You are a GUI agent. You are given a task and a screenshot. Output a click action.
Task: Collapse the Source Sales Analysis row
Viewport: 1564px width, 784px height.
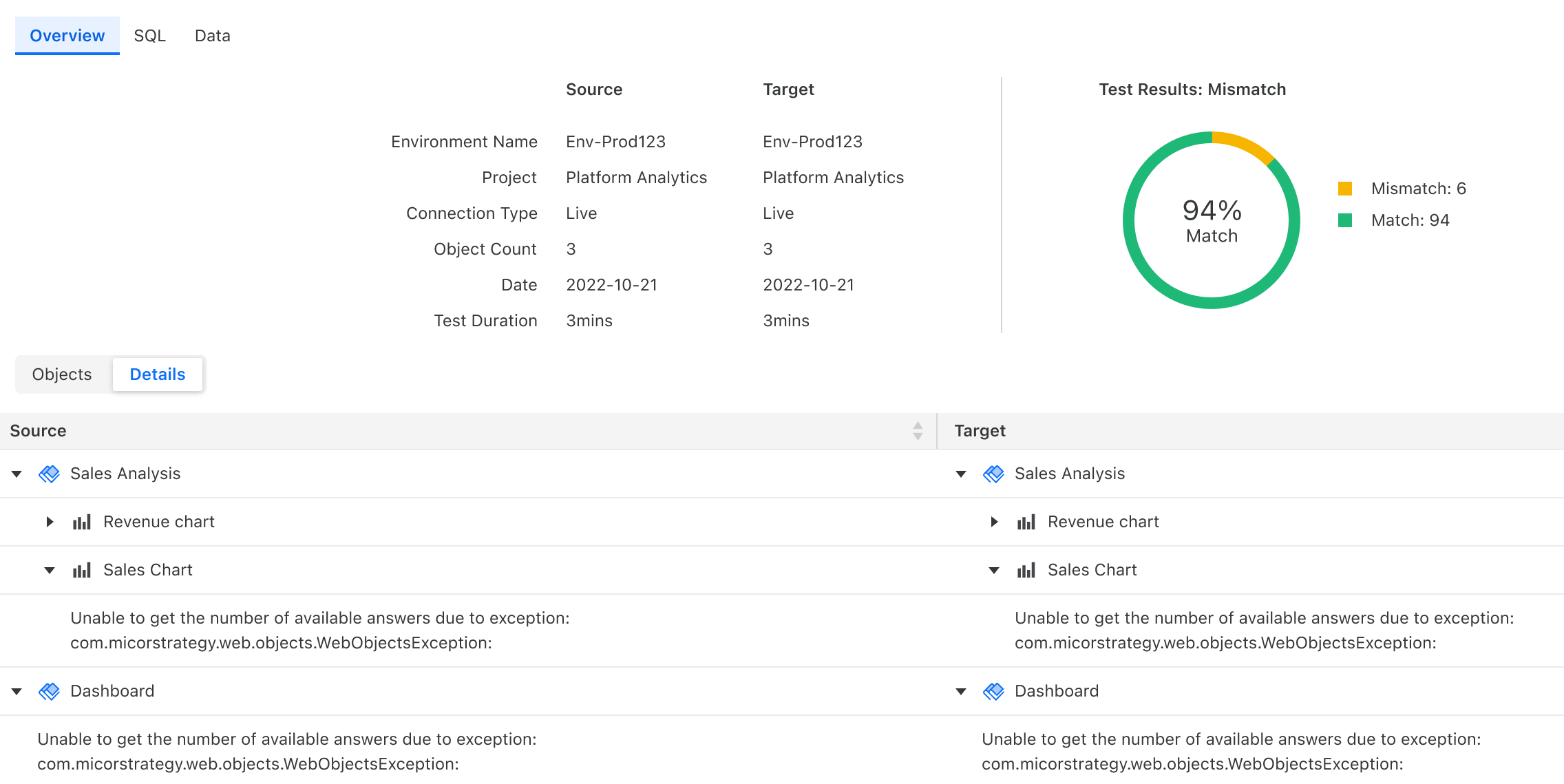pyautogui.click(x=17, y=474)
